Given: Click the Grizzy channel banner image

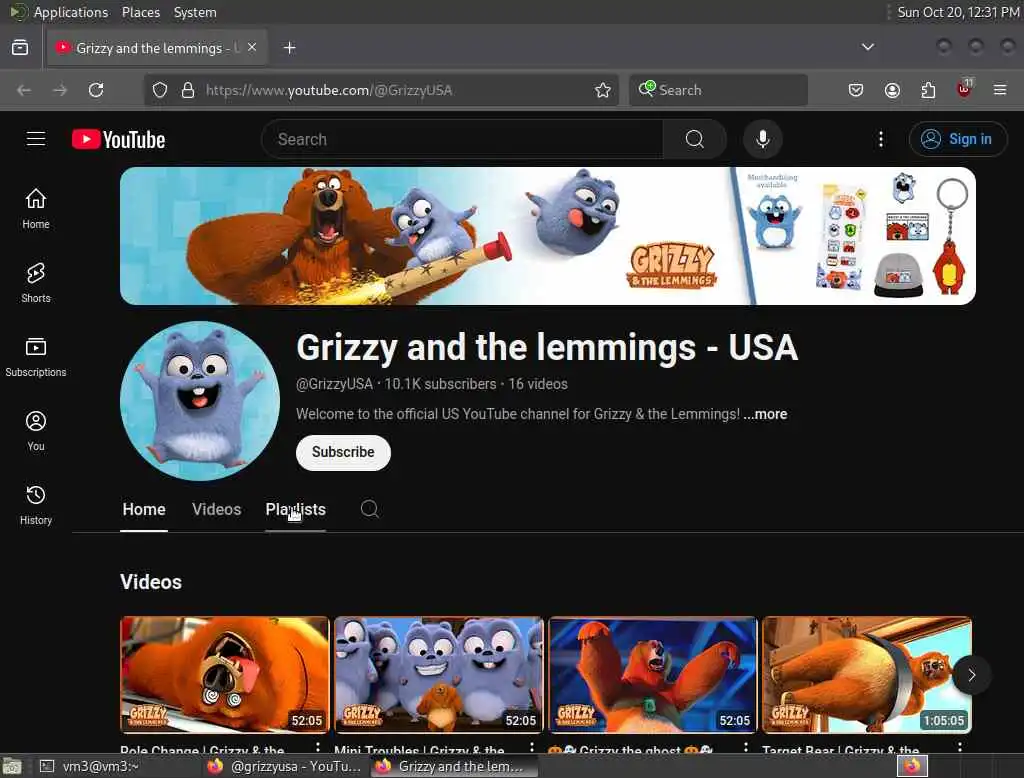Looking at the screenshot, I should pos(547,236).
